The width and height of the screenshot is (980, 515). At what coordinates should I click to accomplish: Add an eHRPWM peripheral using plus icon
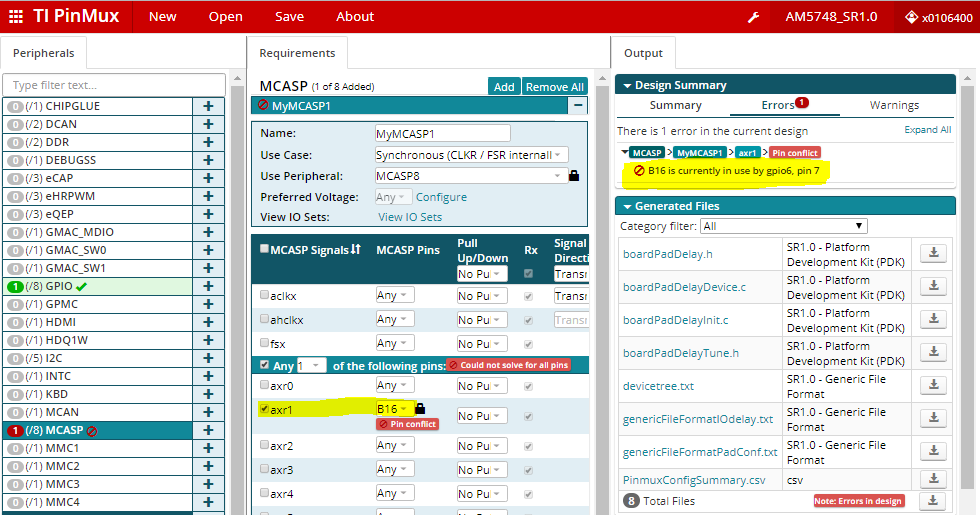pos(208,196)
